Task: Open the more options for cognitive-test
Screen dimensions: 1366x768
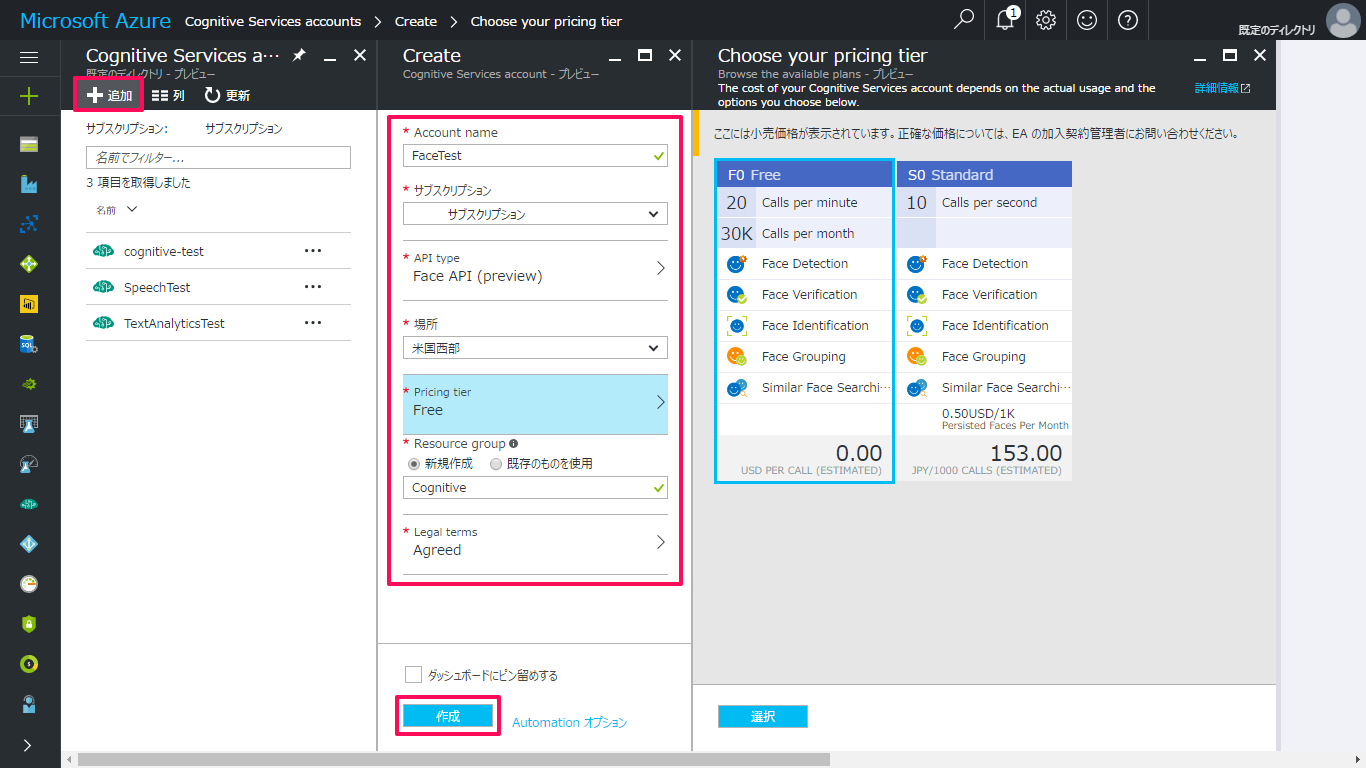Action: tap(313, 251)
